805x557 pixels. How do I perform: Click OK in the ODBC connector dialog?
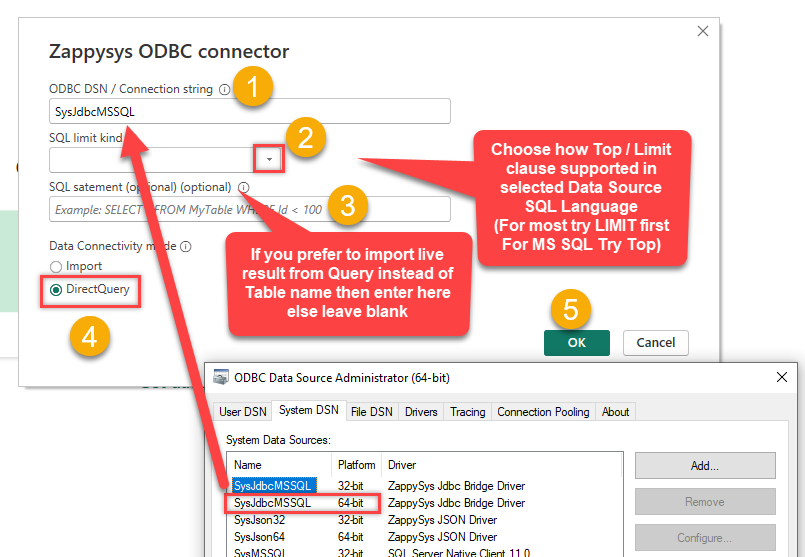tap(577, 343)
